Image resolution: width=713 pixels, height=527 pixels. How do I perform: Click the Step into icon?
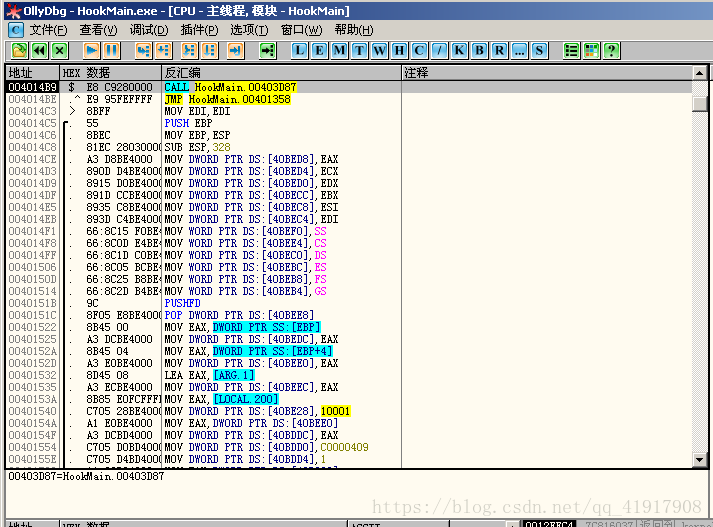pos(144,50)
